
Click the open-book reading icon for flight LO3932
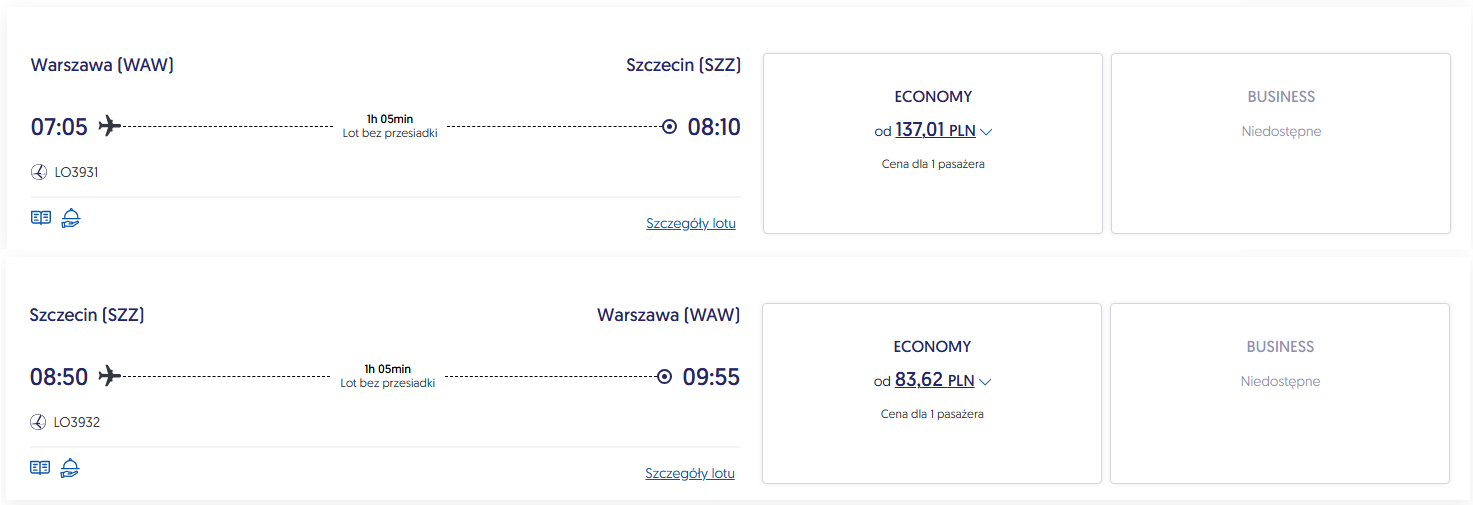[x=40, y=467]
